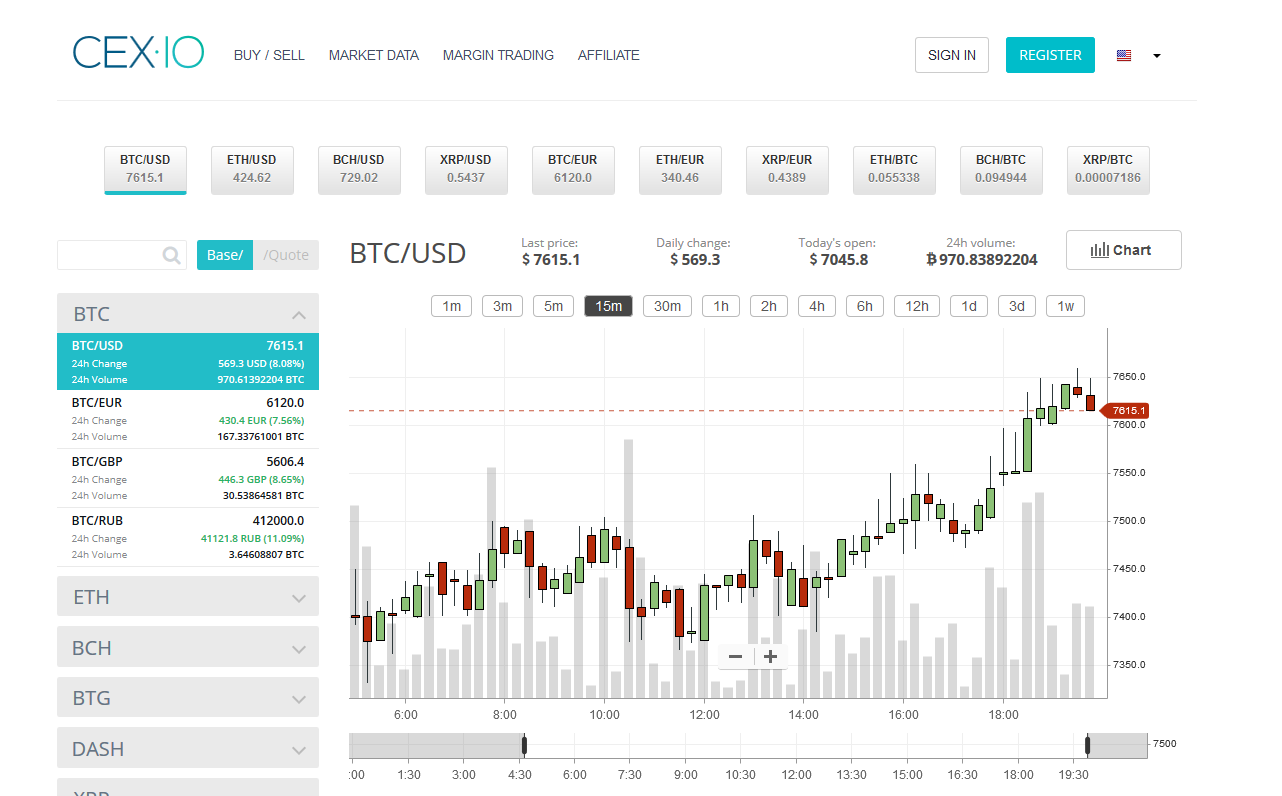Switch chart to 1m interval
1282x796 pixels.
pyautogui.click(x=452, y=306)
